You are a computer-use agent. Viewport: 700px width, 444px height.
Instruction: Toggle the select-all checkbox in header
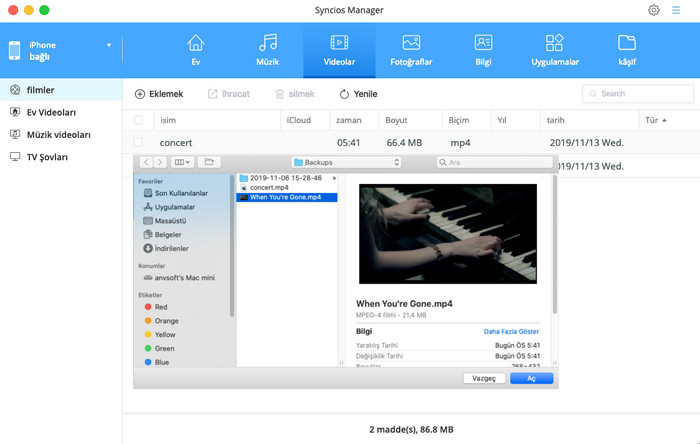click(x=138, y=120)
